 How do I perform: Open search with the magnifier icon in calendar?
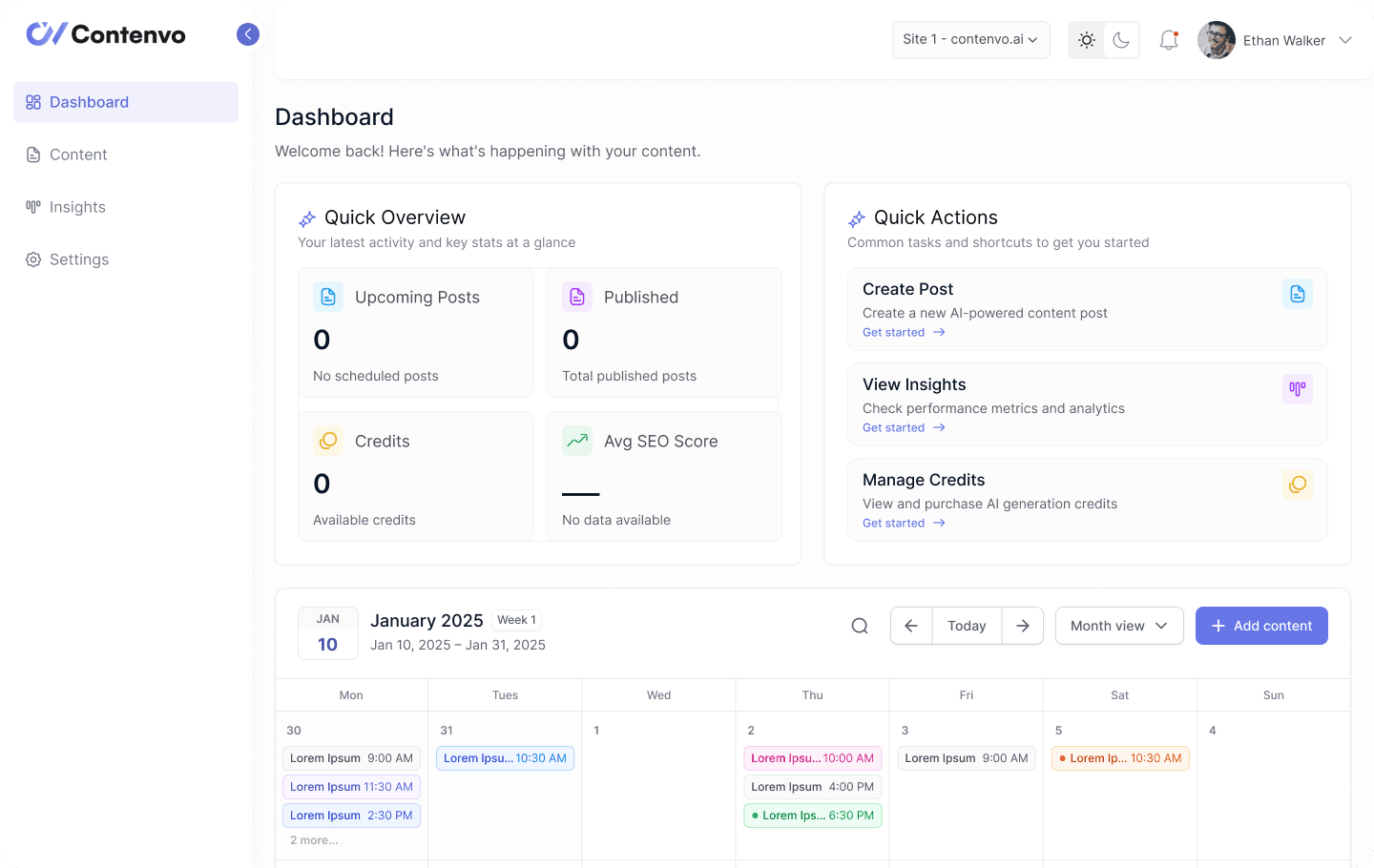(860, 626)
